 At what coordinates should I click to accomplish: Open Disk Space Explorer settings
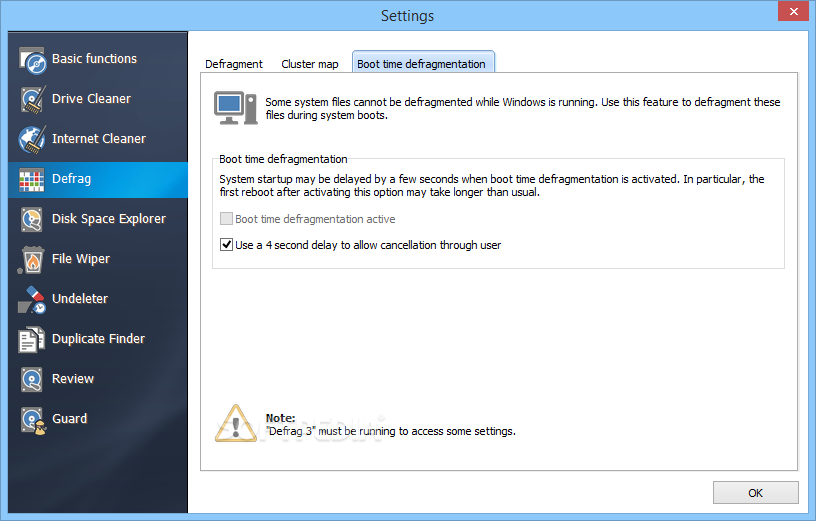(x=98, y=220)
